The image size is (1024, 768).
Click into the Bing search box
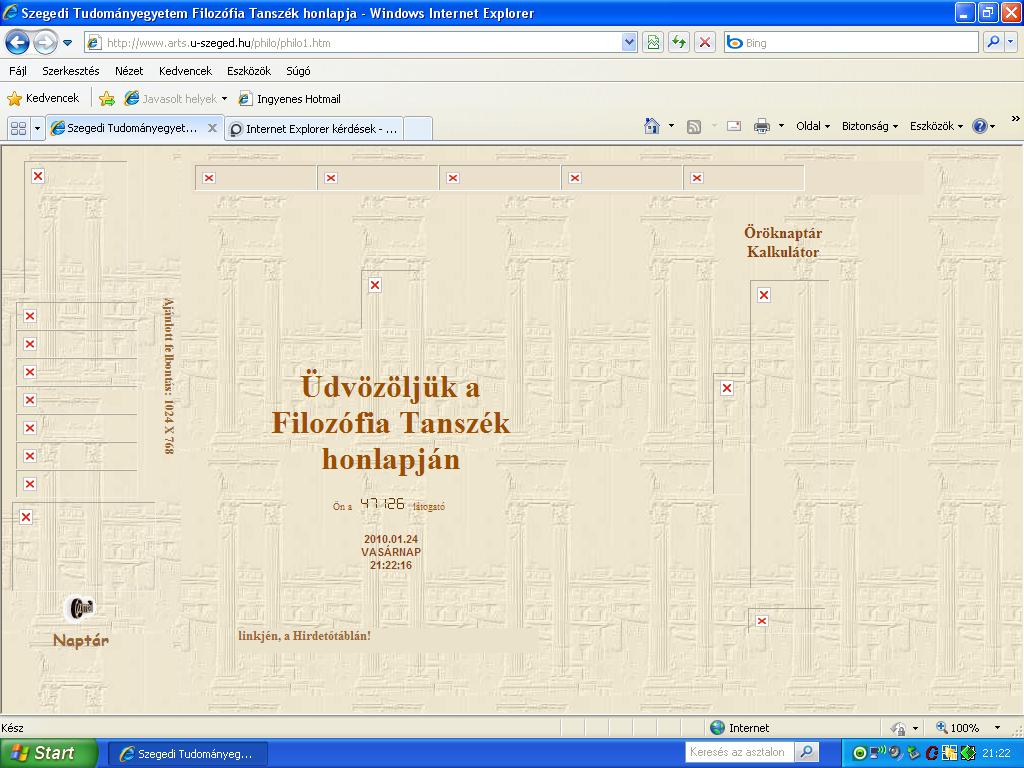pos(851,43)
